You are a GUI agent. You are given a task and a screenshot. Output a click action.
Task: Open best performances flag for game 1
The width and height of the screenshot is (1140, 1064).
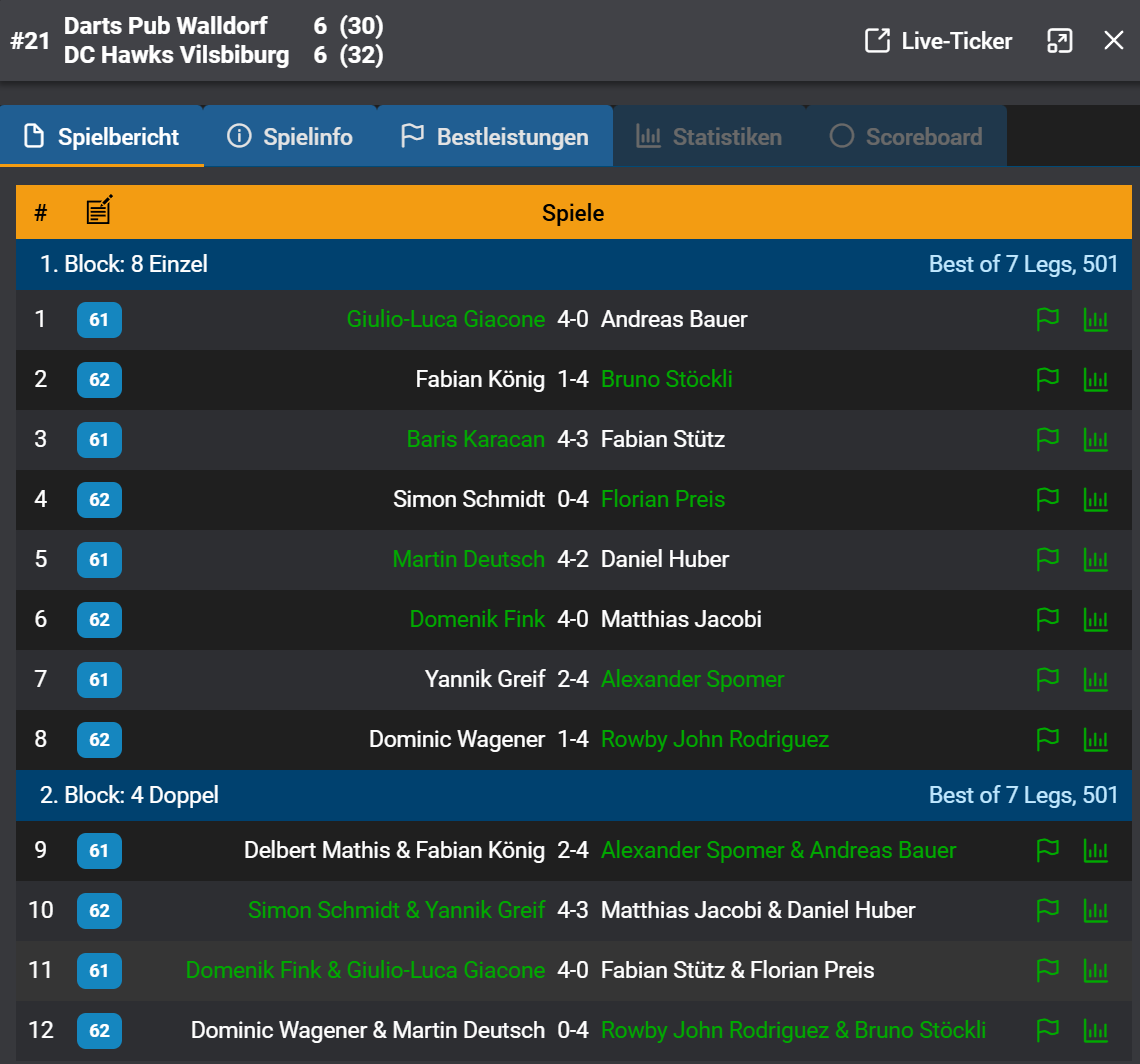click(x=1047, y=320)
